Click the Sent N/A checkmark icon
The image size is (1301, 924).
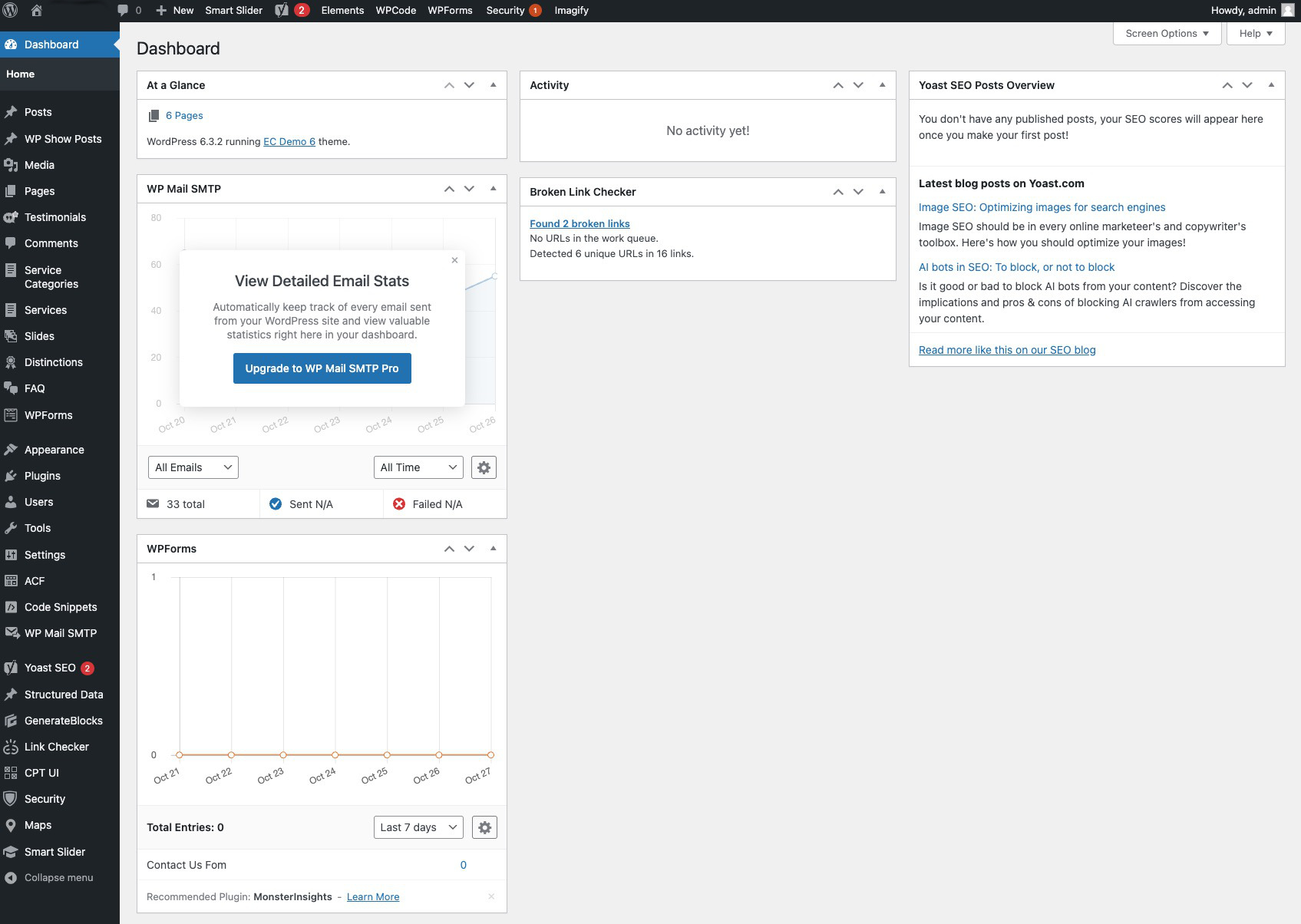pyautogui.click(x=276, y=504)
